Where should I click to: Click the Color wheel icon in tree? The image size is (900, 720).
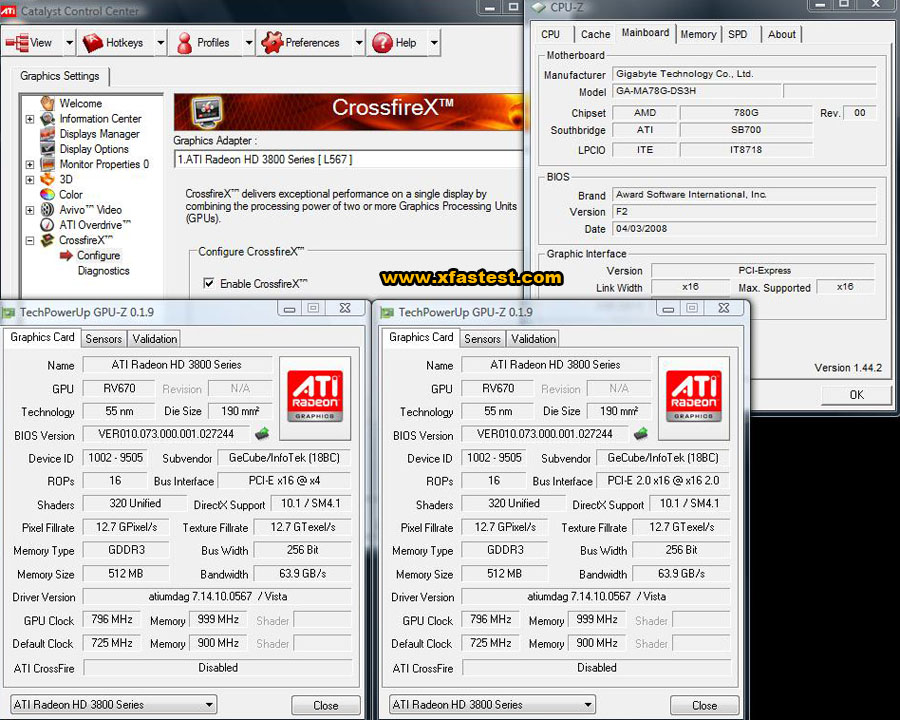point(48,195)
